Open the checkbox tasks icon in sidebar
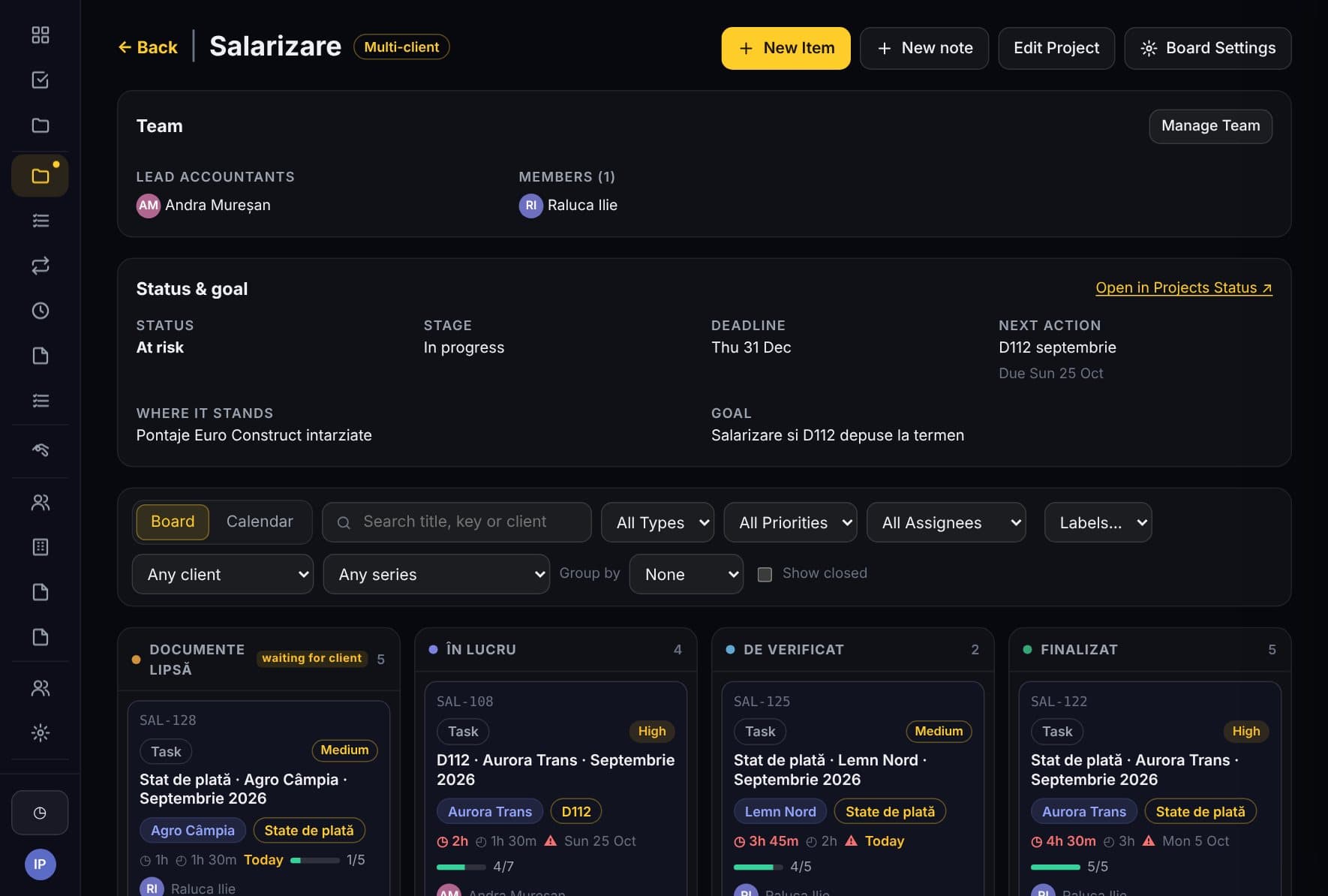Screen dimensions: 1328x896 click(40, 80)
